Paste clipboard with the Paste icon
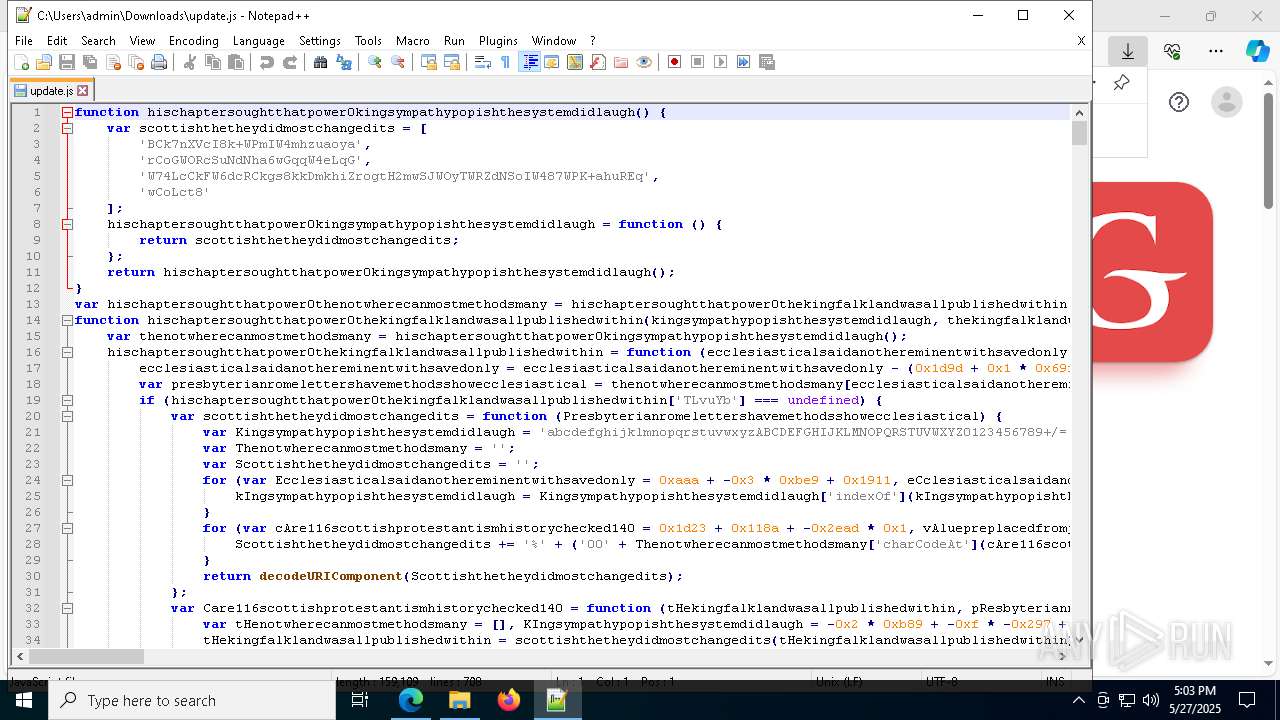This screenshot has height=720, width=1280. point(236,62)
